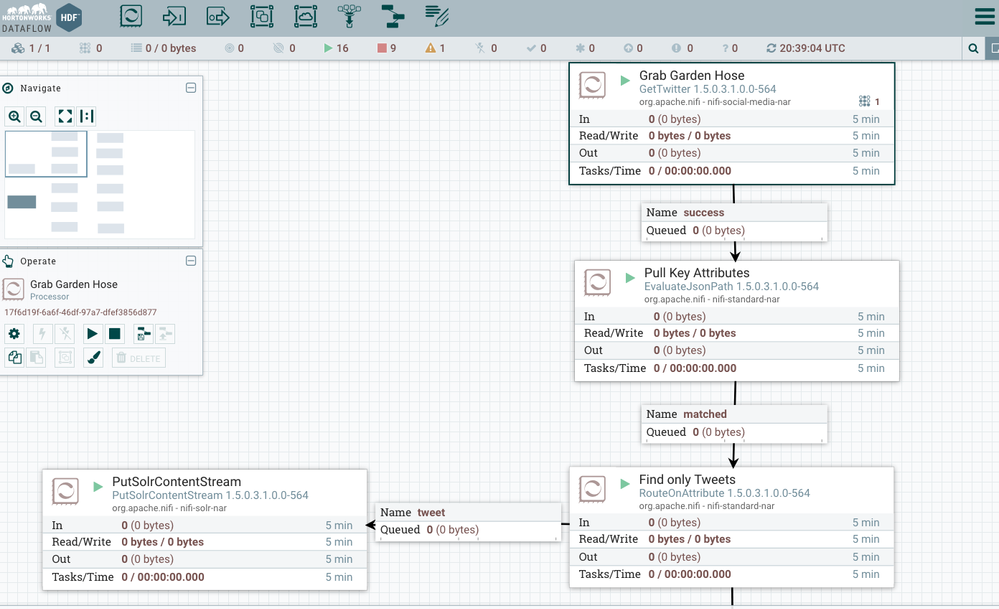
Task: Select the Label toolbar icon
Action: click(436, 16)
